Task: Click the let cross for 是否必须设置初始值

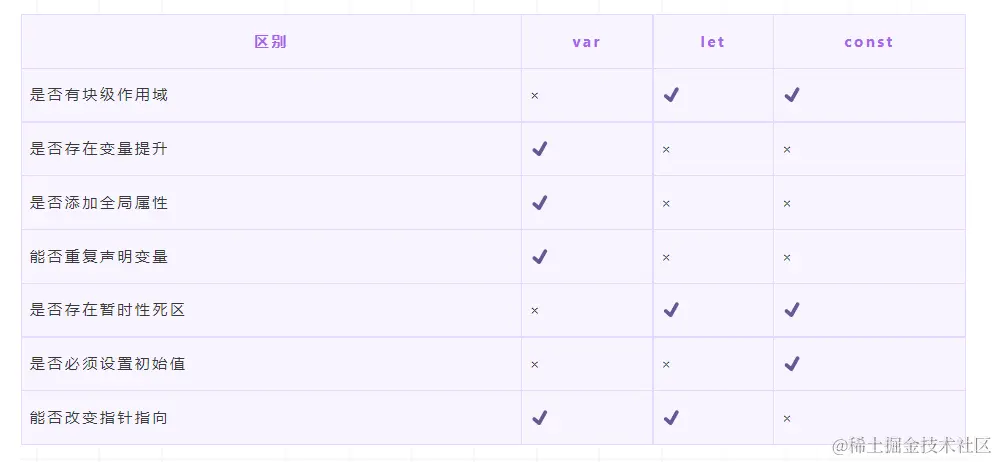Action: tap(666, 365)
